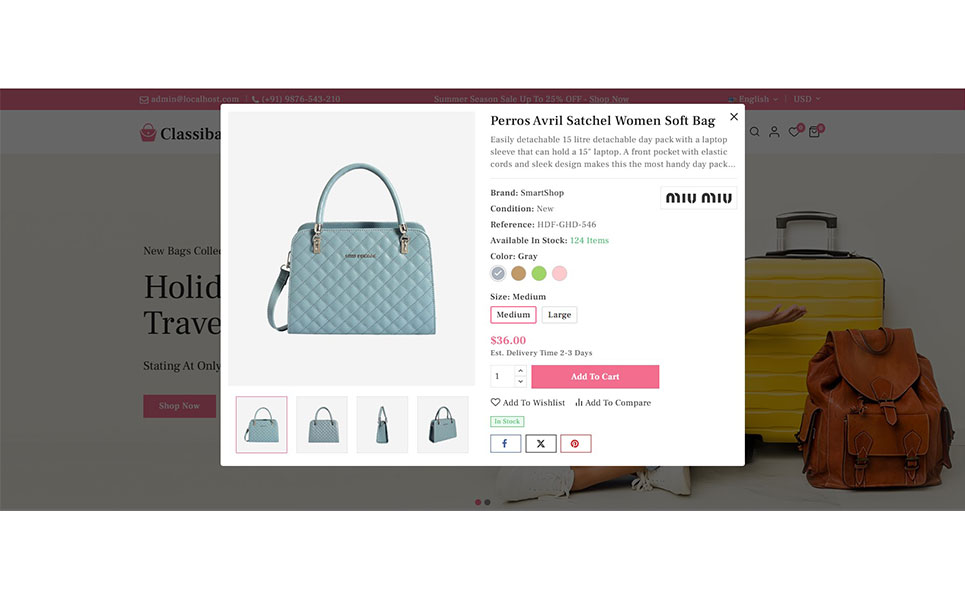This screenshot has width=965, height=600.
Task: Expand the USD currency dropdown
Action: [x=807, y=99]
